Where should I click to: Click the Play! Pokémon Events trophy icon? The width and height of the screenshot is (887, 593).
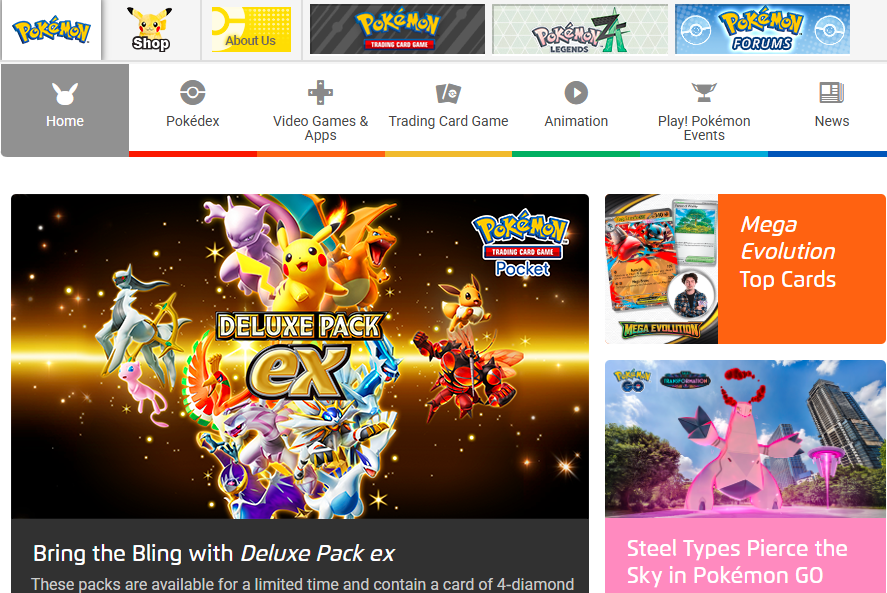704,92
